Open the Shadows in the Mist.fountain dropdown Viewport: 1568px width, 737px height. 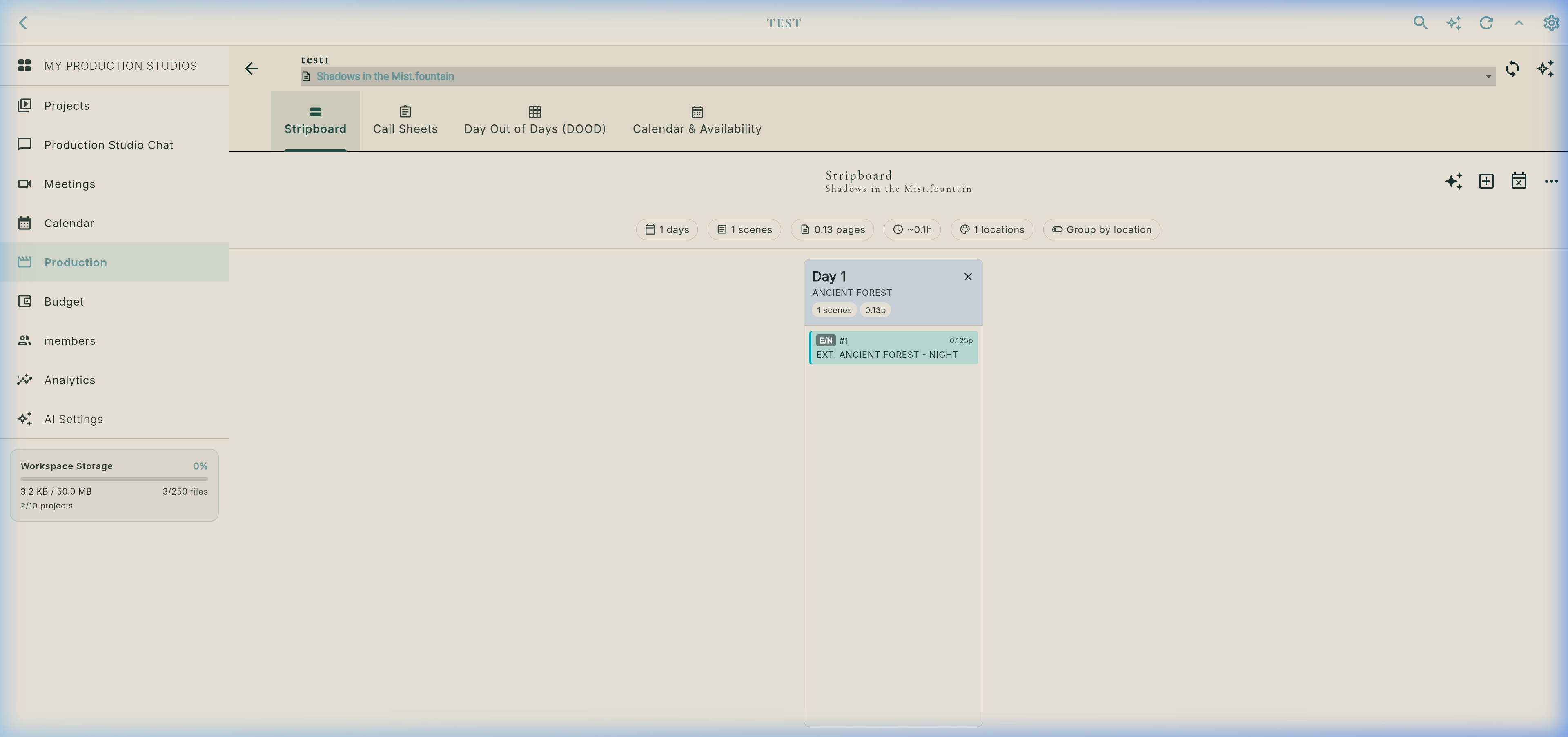coord(898,76)
